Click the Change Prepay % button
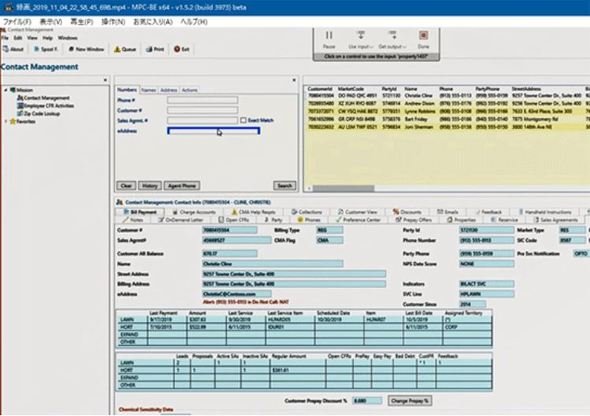The width and height of the screenshot is (590, 416). (x=410, y=401)
